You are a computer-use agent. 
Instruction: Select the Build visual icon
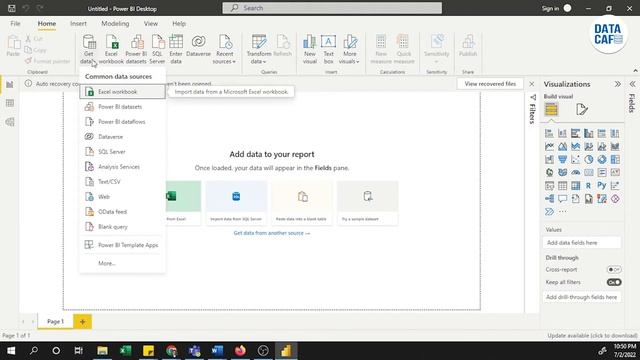551,109
